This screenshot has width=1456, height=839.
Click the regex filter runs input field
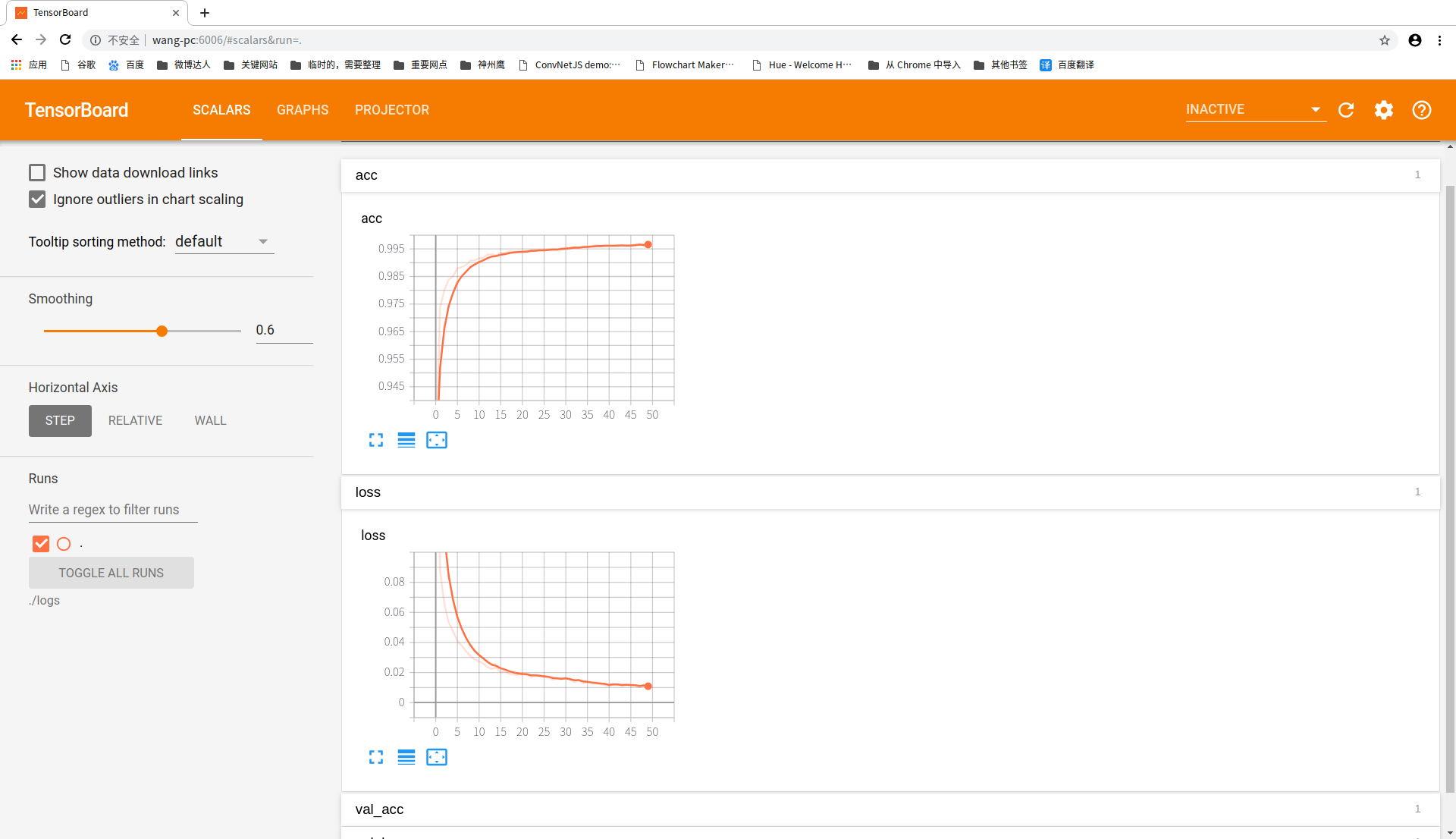point(112,509)
